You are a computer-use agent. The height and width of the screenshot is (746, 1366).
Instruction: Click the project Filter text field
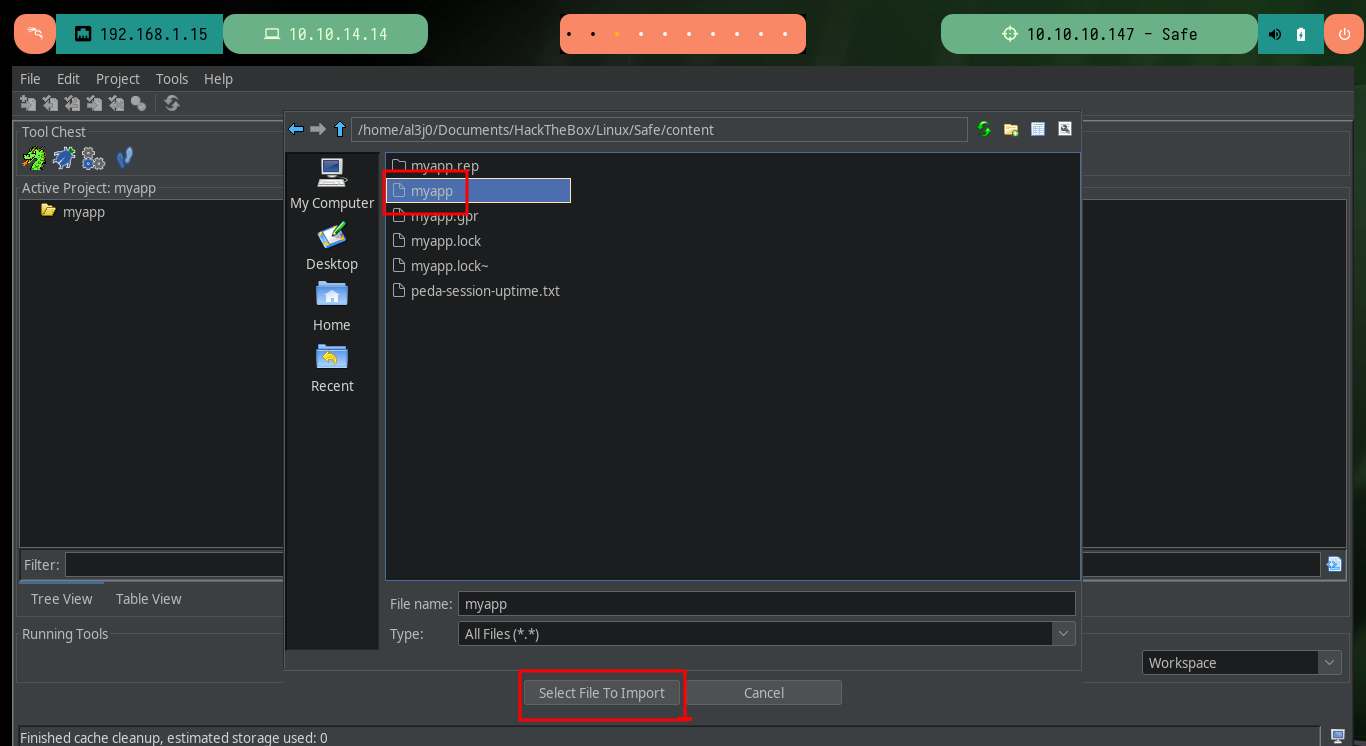click(x=692, y=565)
